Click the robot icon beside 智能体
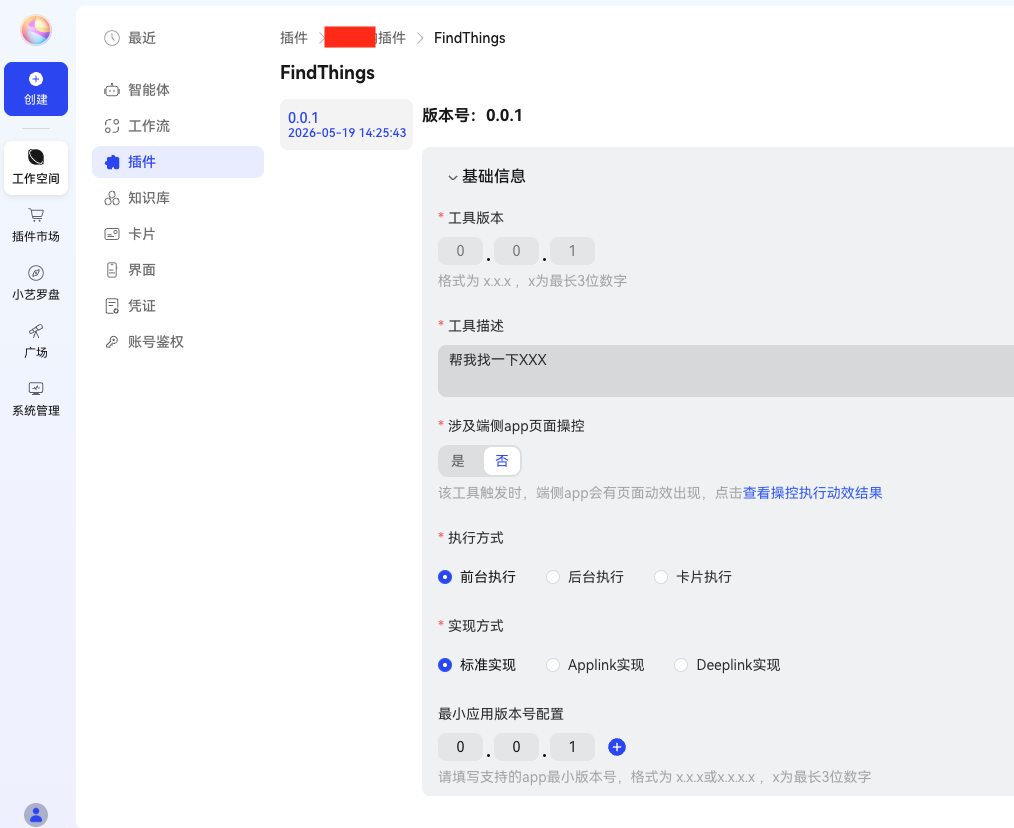The image size is (1014, 828). (112, 90)
